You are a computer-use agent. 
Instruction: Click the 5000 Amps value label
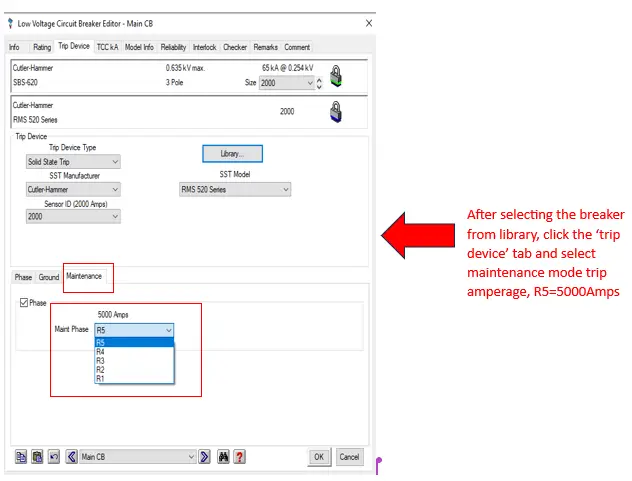coord(113,314)
